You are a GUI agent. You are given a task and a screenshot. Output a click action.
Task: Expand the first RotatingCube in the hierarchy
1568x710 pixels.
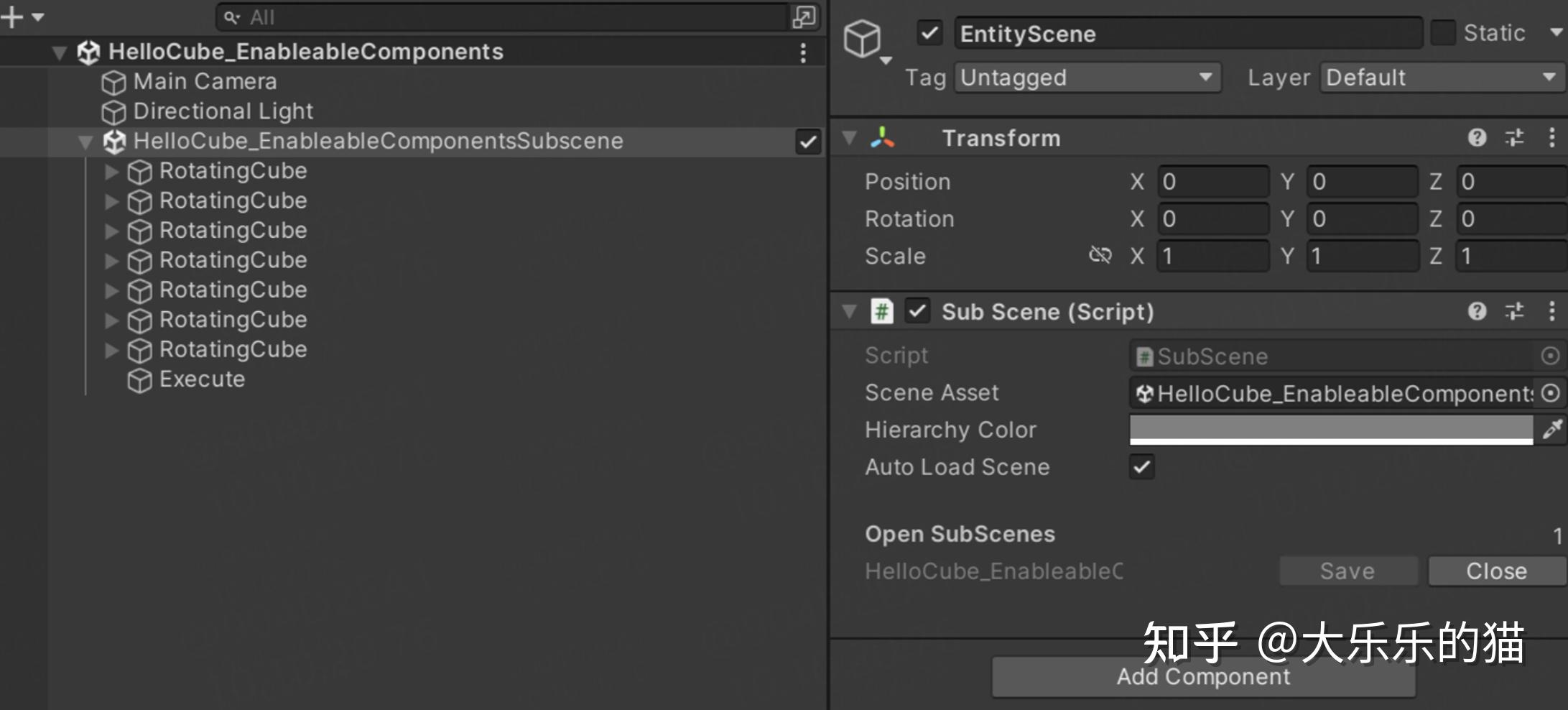pos(112,171)
